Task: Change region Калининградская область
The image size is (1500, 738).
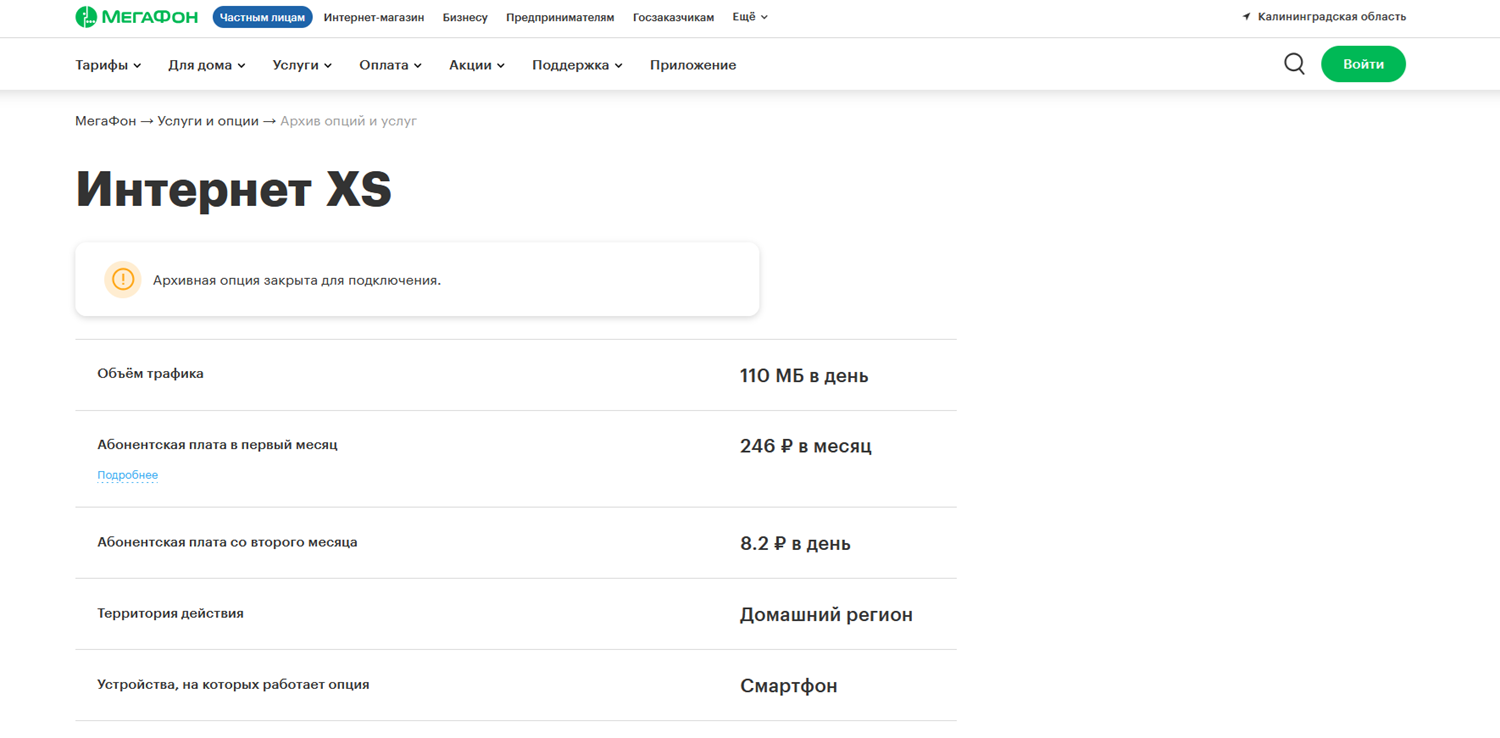Action: 1331,17
